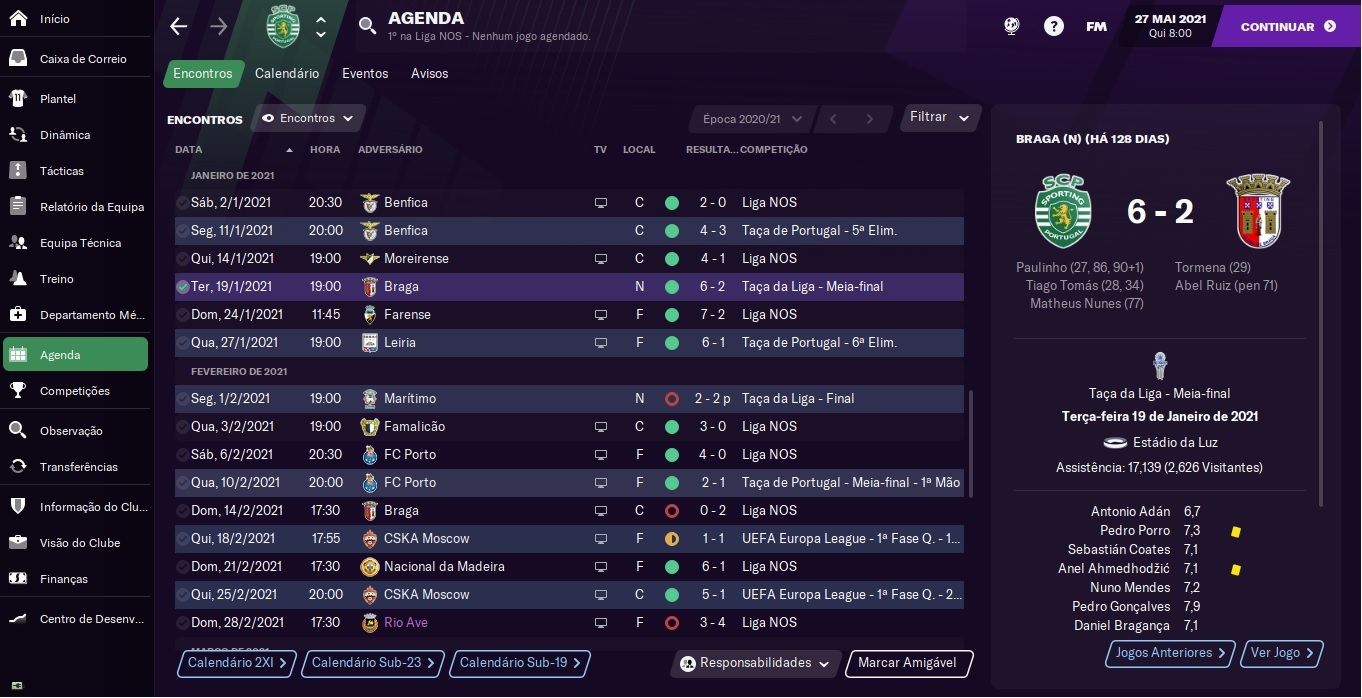Open the search magnifier icon beside Agenda
Image resolution: width=1362 pixels, height=698 pixels.
(x=367, y=27)
